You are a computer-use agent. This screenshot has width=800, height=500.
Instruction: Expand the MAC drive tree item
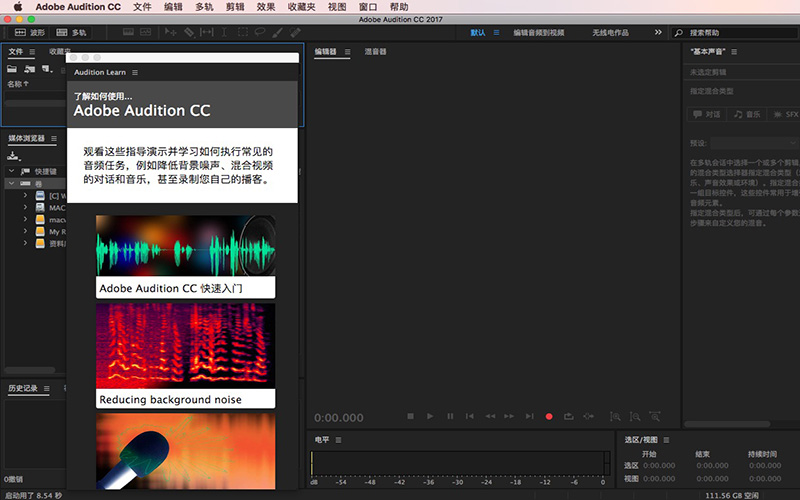tap(25, 207)
